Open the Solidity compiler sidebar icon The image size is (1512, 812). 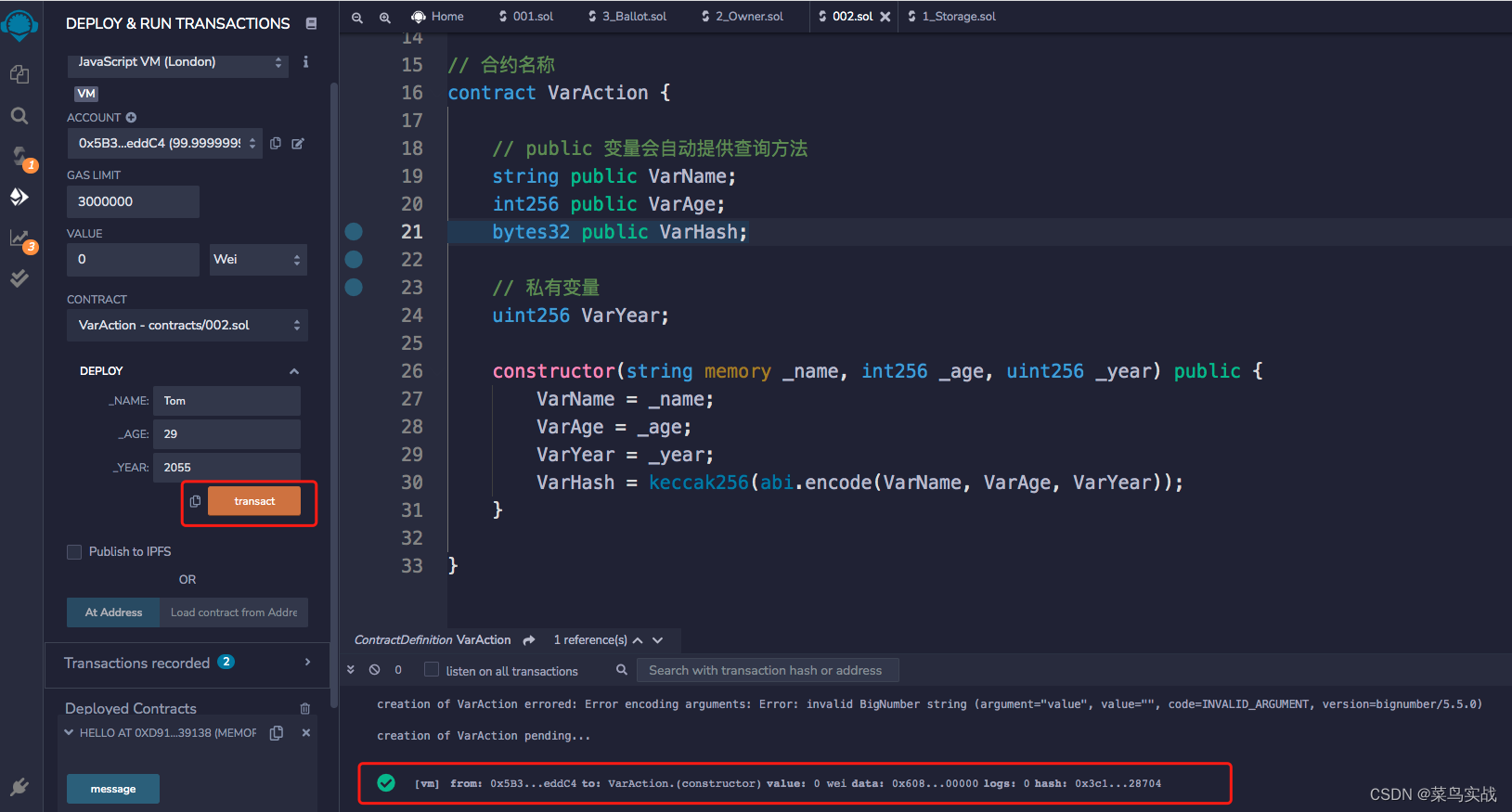pos(19,156)
